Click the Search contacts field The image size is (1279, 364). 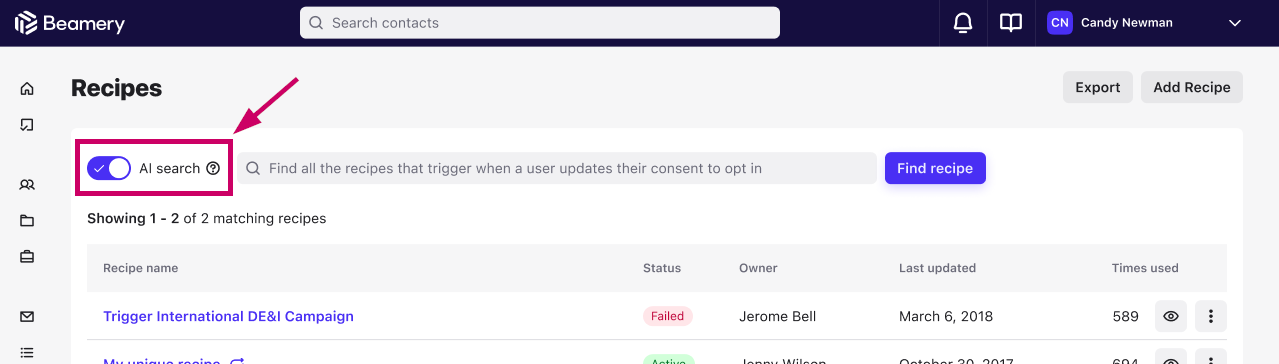pyautogui.click(x=540, y=23)
